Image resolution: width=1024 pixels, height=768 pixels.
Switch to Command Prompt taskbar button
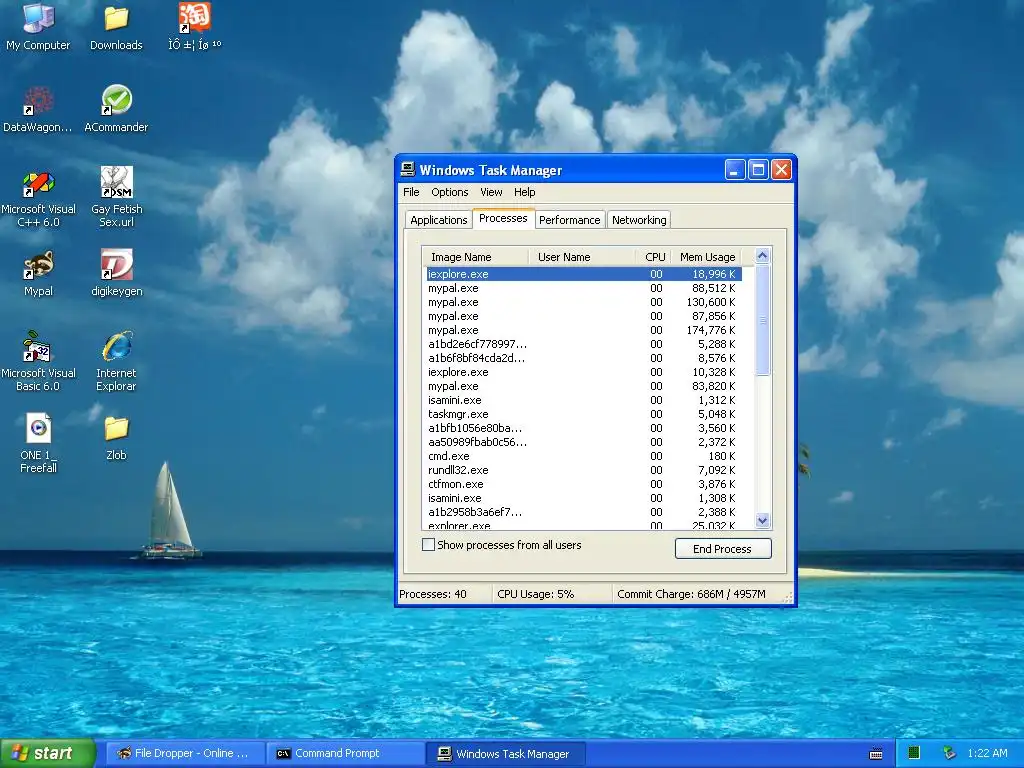[x=346, y=753]
